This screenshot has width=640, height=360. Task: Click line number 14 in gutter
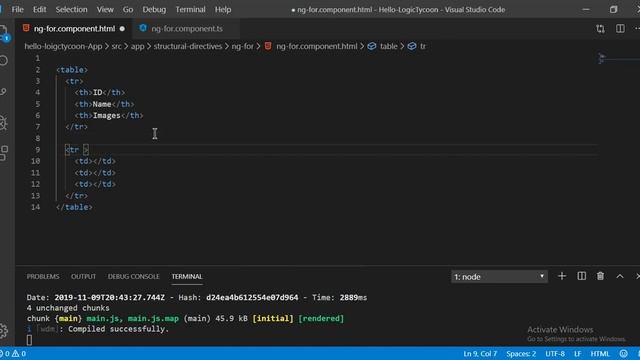36,207
